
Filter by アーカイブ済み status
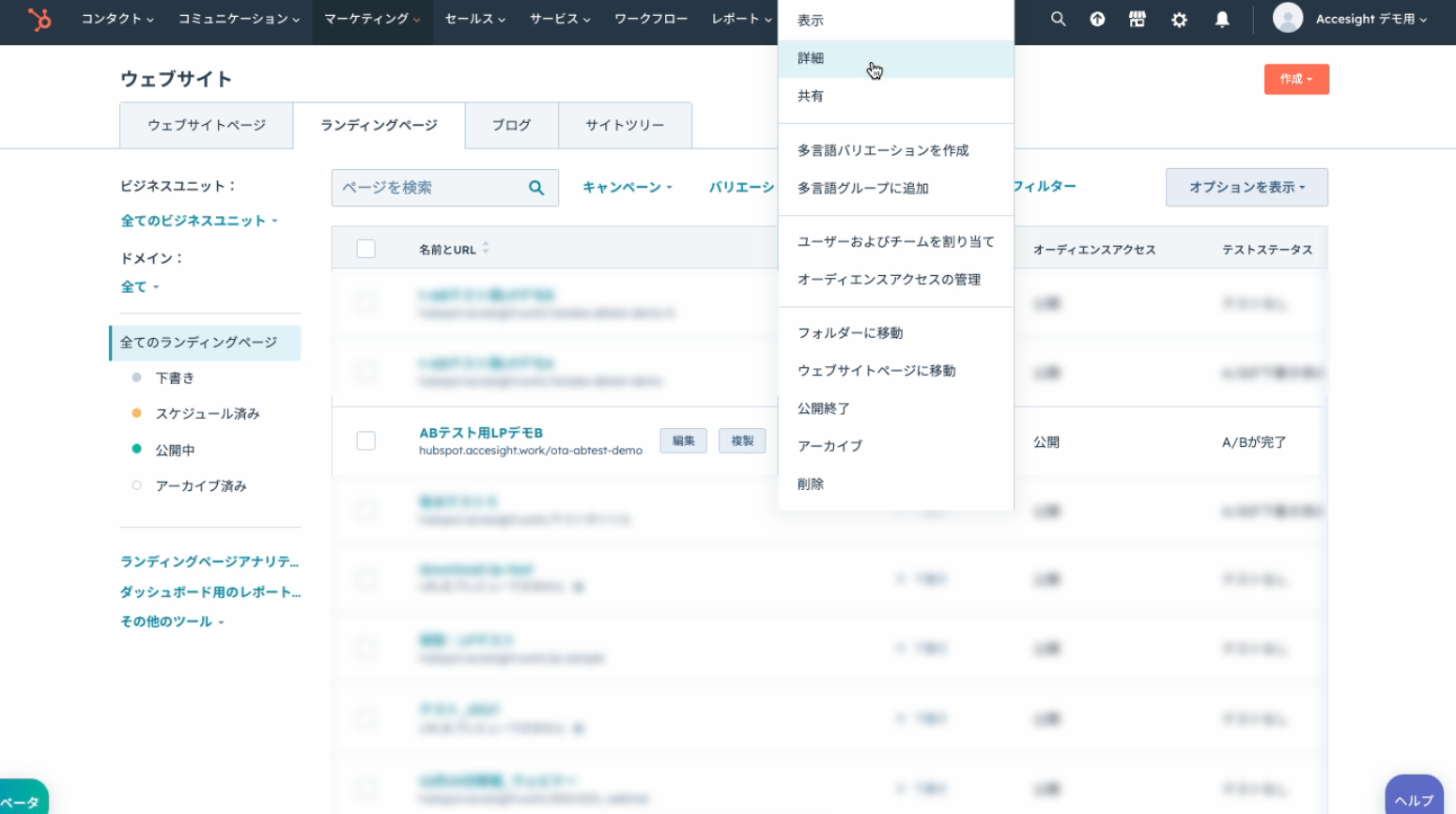point(201,485)
